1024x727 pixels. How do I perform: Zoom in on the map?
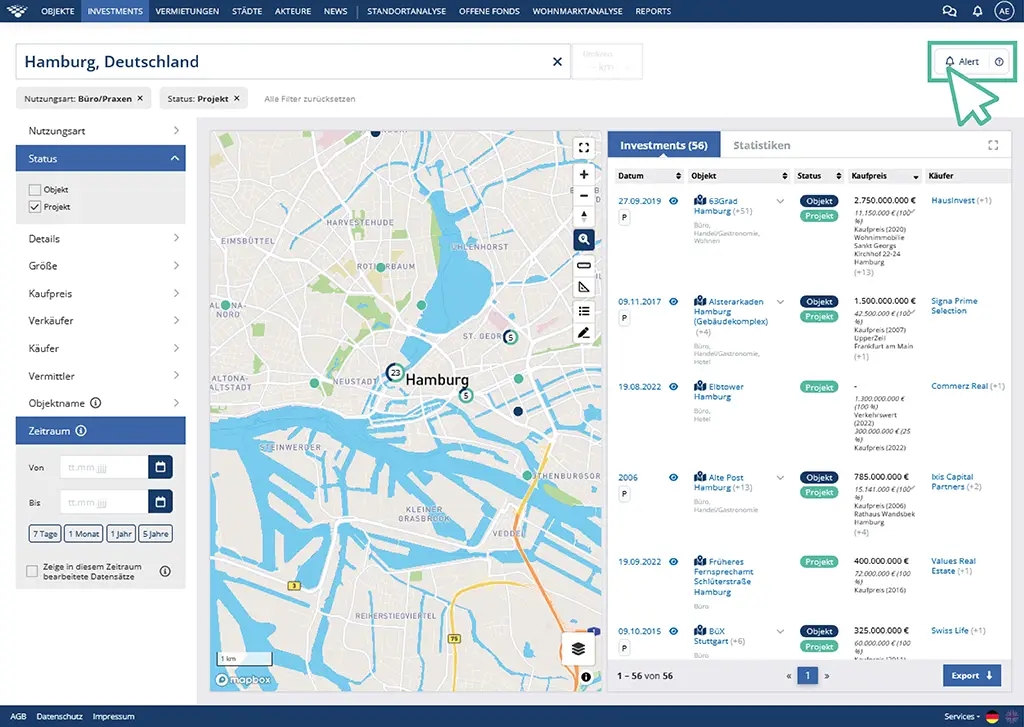click(584, 174)
